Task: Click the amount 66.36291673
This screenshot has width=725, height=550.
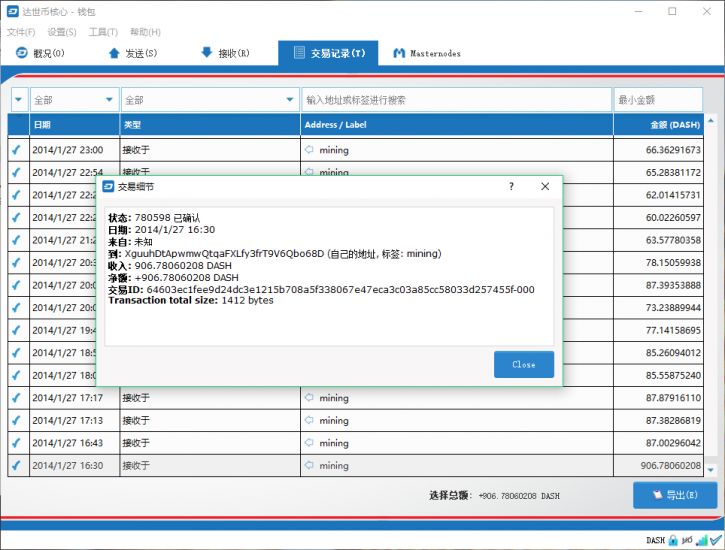Action: click(x=673, y=150)
